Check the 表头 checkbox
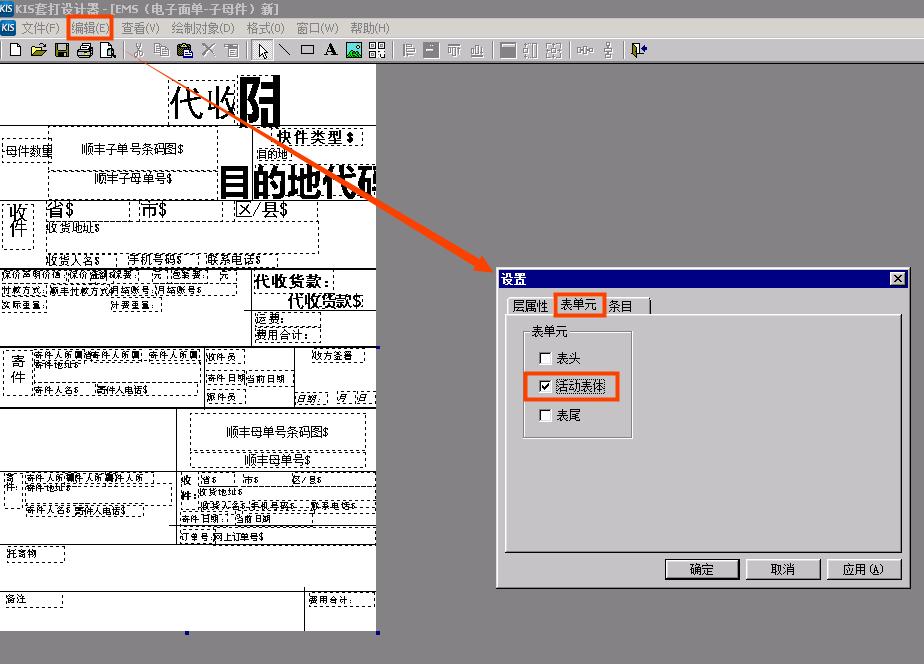 pyautogui.click(x=544, y=357)
